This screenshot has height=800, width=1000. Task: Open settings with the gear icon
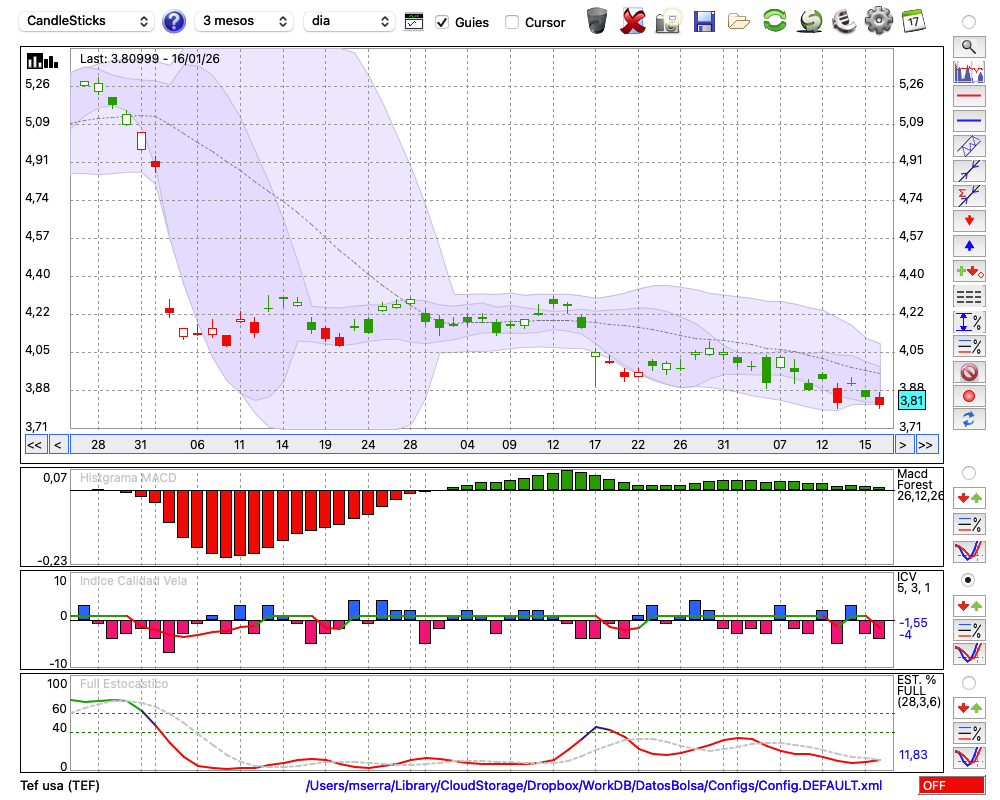click(x=878, y=21)
